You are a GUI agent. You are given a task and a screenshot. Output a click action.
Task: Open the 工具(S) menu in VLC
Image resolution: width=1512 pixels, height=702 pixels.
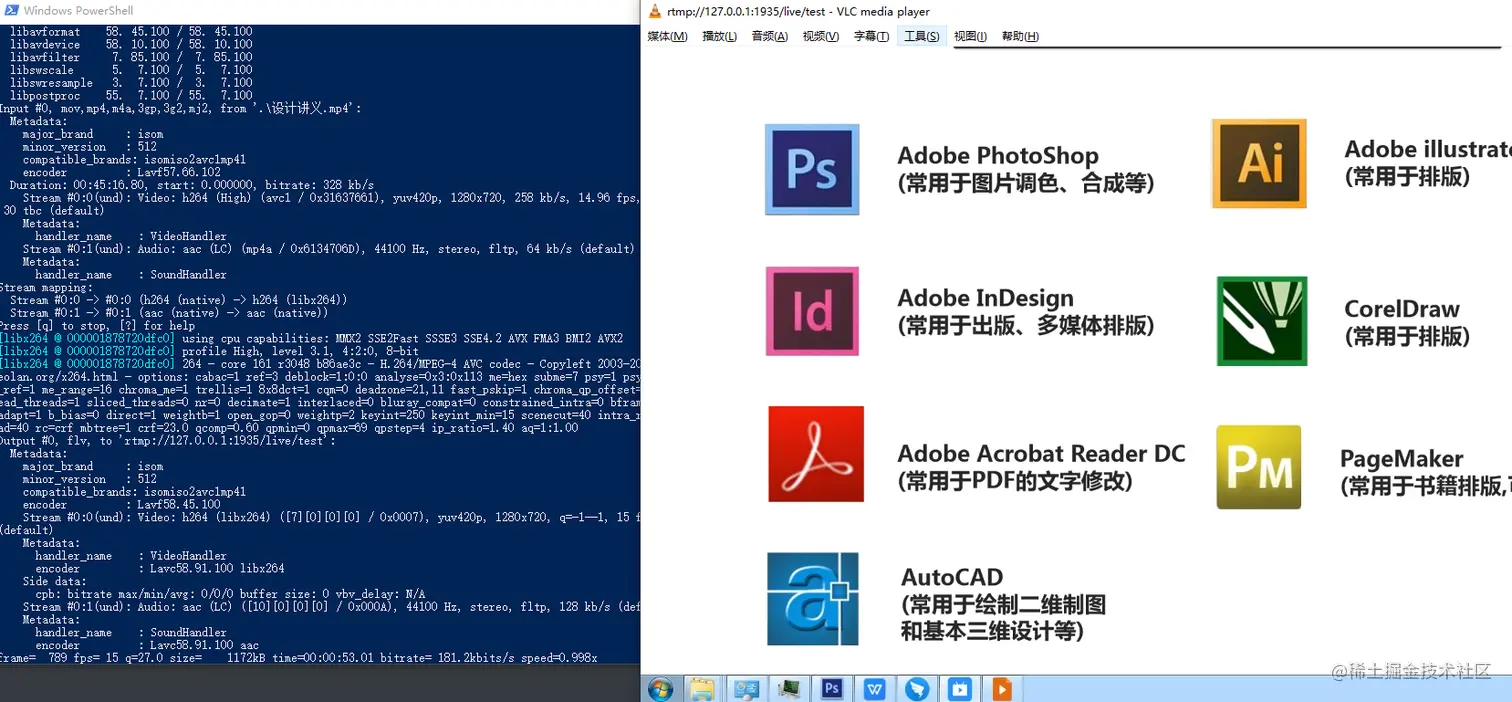tap(921, 36)
